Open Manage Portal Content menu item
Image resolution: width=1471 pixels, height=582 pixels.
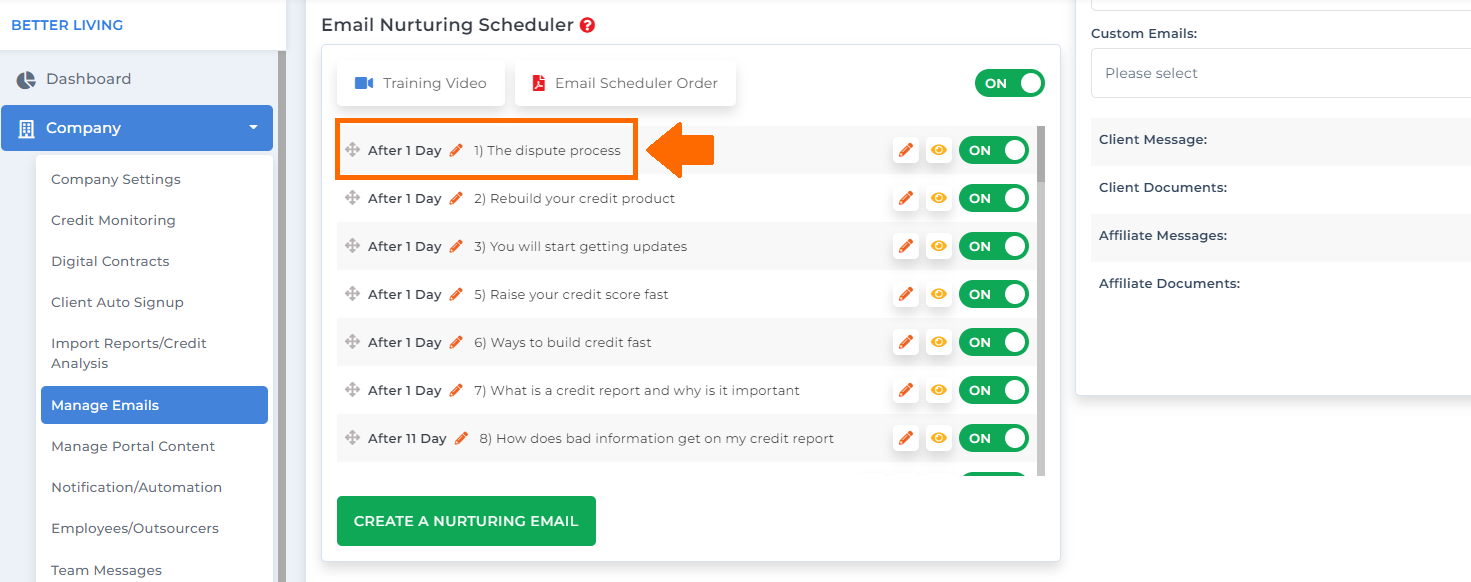point(133,446)
